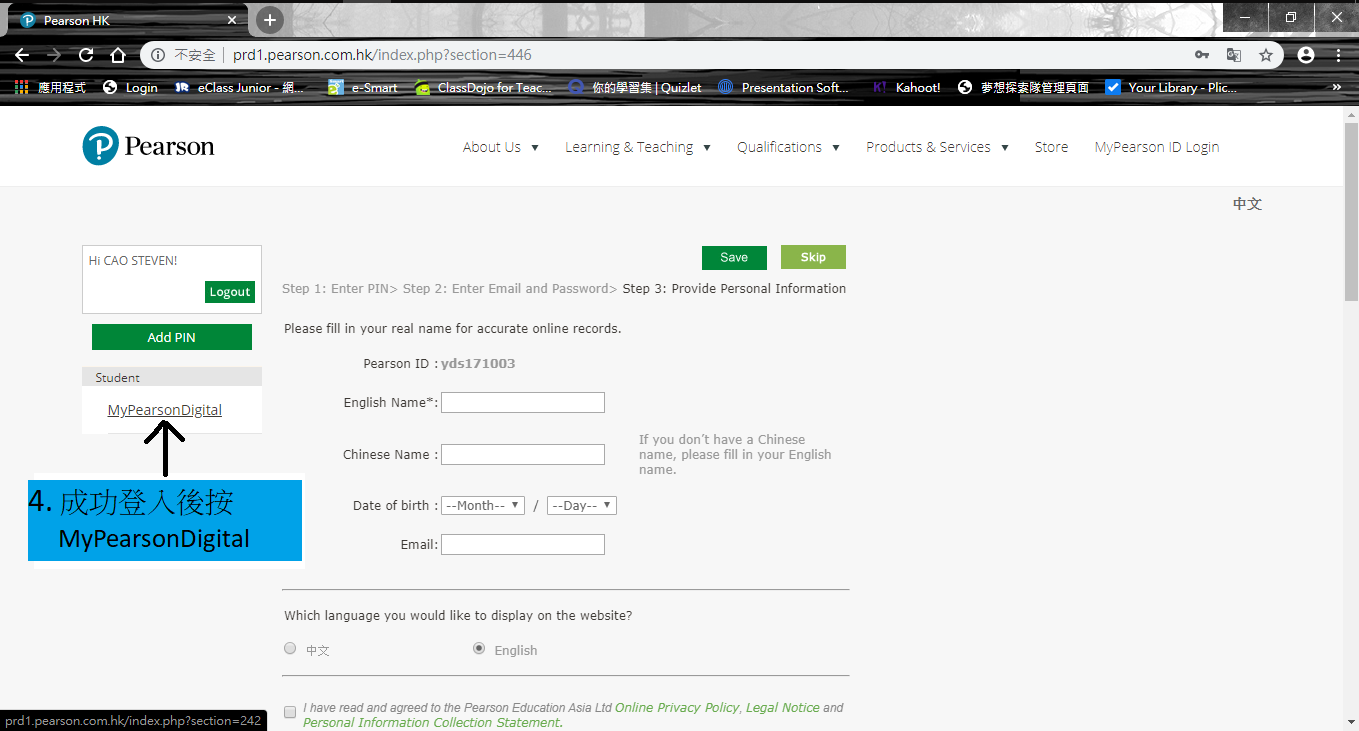Select the English language radio button
The width and height of the screenshot is (1359, 731).
pos(479,648)
